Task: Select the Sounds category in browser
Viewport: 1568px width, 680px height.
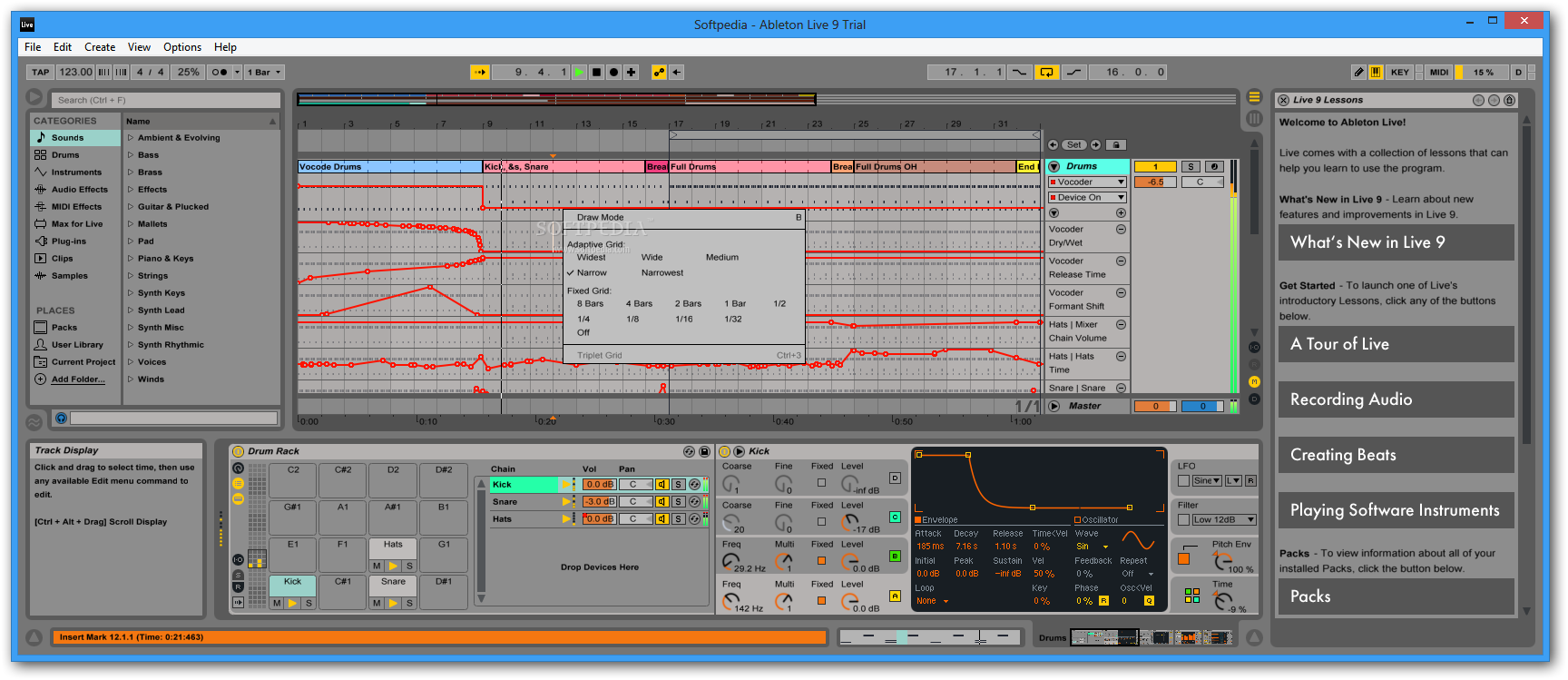Action: coord(75,138)
